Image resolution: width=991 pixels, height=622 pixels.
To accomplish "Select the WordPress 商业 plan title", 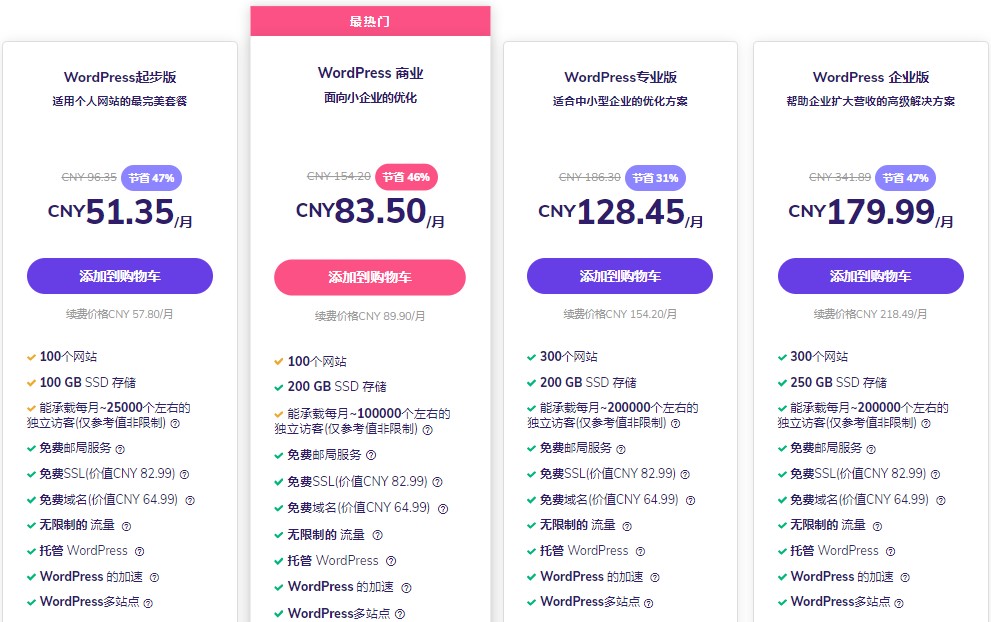I will [x=370, y=72].
